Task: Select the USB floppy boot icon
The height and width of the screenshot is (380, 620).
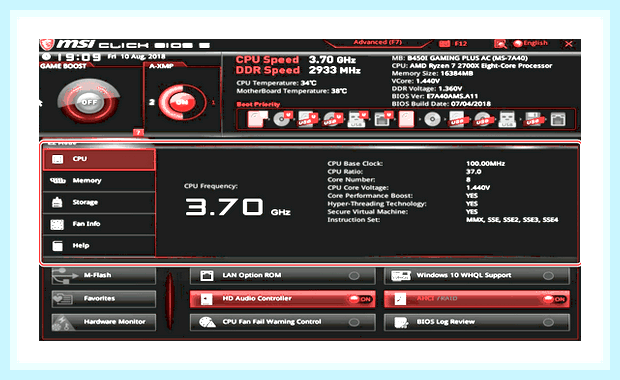Action: tap(533, 119)
